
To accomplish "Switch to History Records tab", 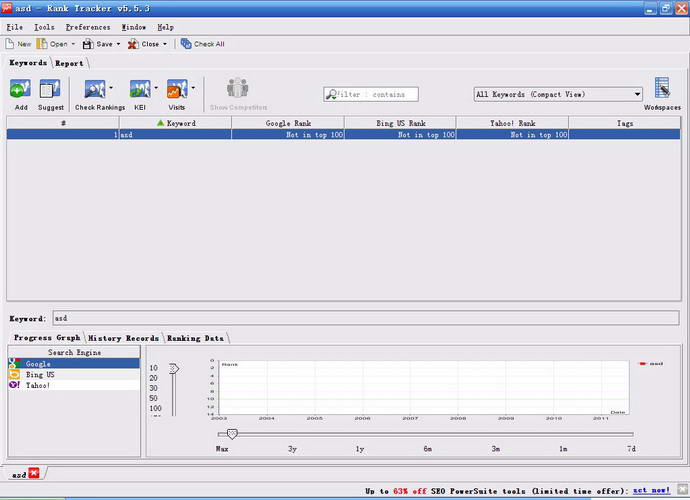I will pyautogui.click(x=123, y=338).
